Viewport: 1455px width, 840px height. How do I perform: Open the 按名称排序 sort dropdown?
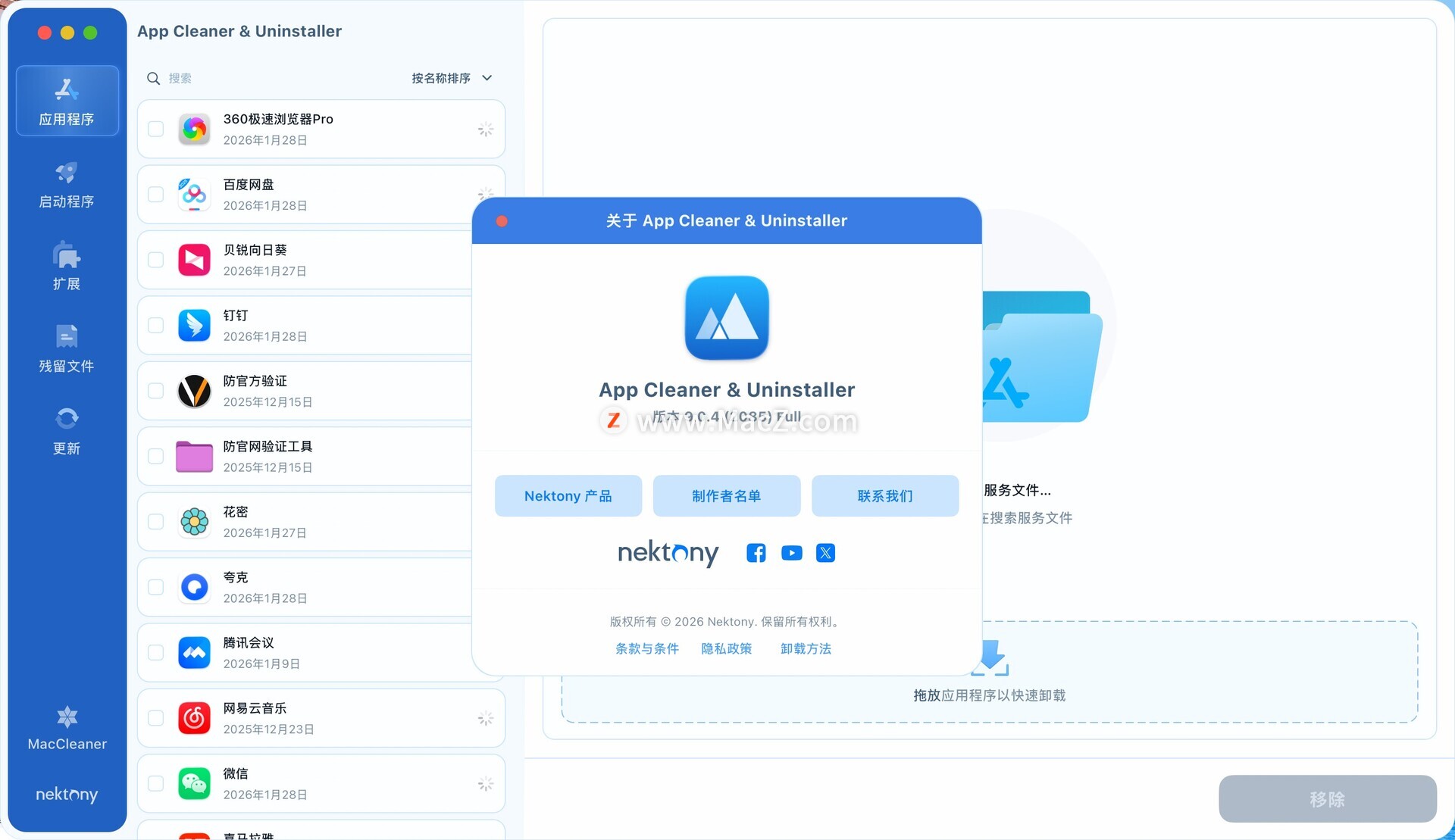click(x=441, y=78)
